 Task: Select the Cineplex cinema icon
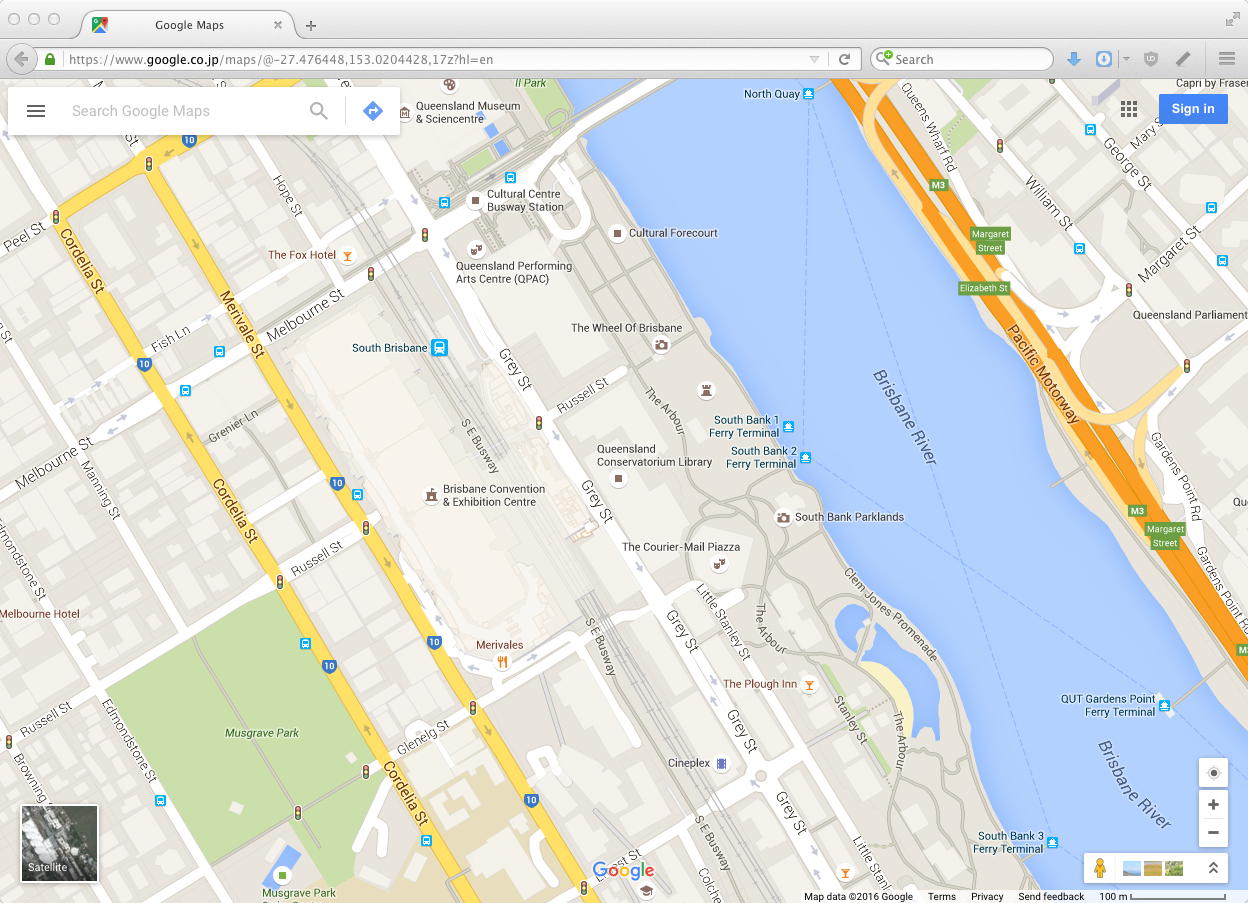[x=722, y=763]
